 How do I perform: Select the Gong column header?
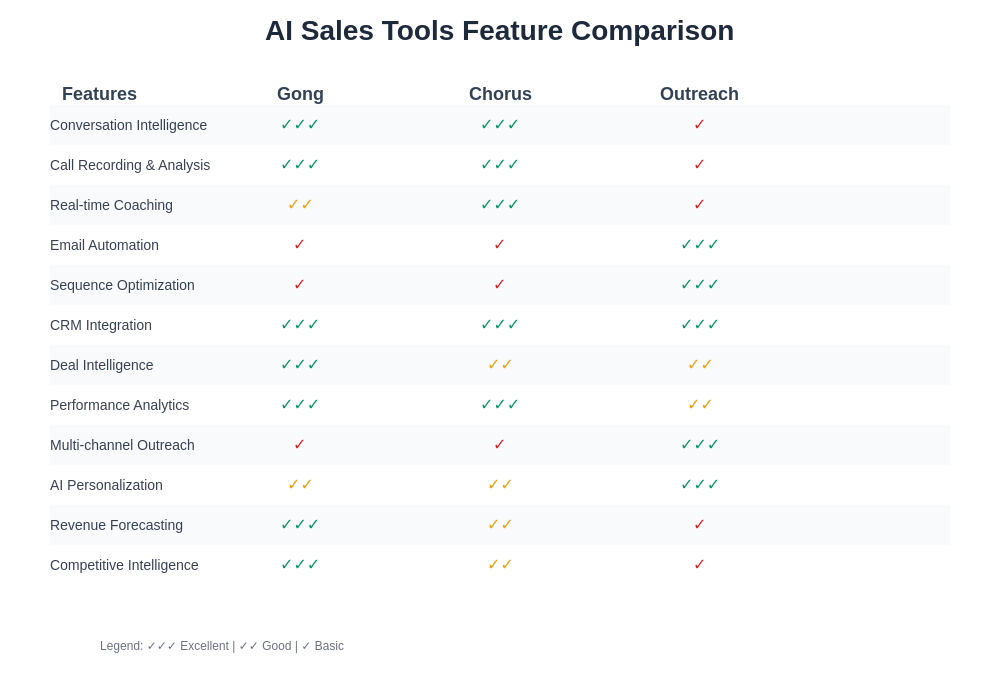(x=300, y=94)
